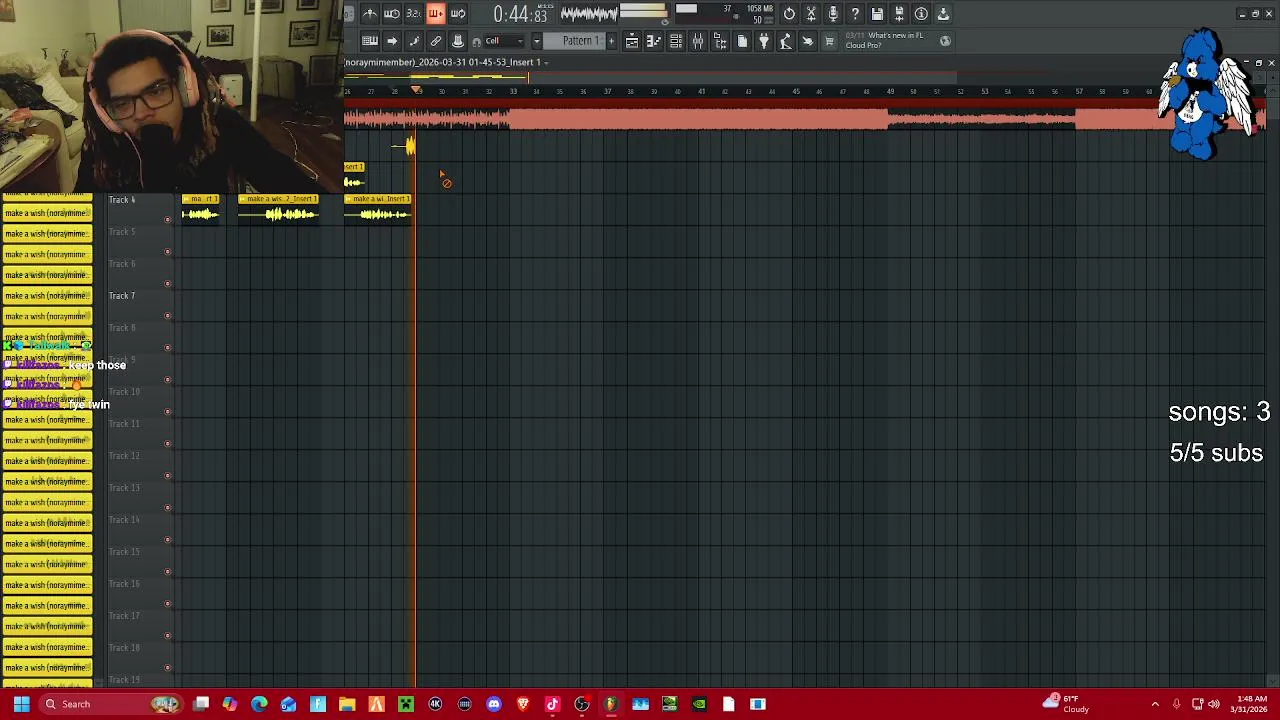Viewport: 1280px width, 720px height.
Task: Click the orange playhead marker on the timeline ruler
Action: (x=417, y=91)
